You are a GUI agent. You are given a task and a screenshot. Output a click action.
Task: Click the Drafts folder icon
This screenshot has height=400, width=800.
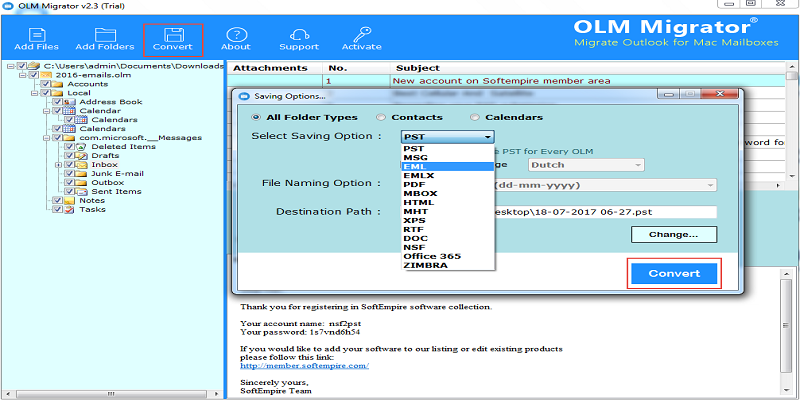(82, 156)
